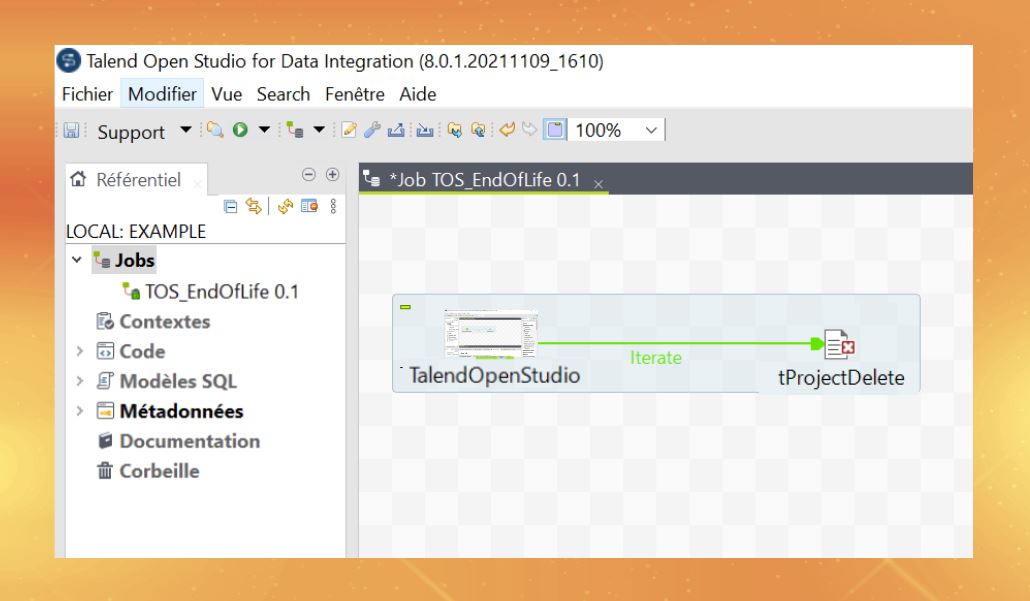Open the Fichier menu
The height and width of the screenshot is (601, 1030).
coord(91,95)
